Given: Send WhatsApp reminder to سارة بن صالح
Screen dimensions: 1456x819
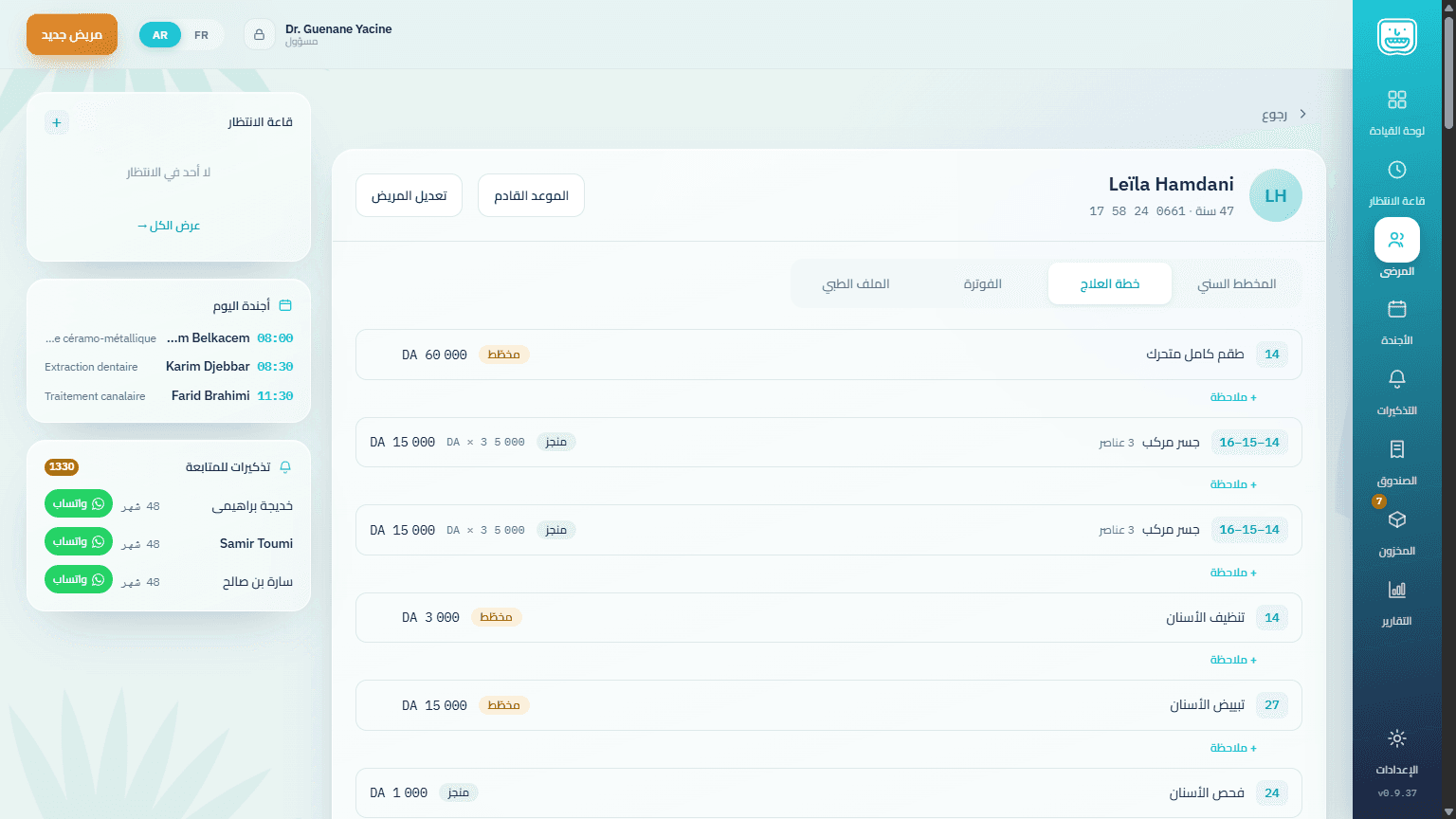Looking at the screenshot, I should (79, 579).
